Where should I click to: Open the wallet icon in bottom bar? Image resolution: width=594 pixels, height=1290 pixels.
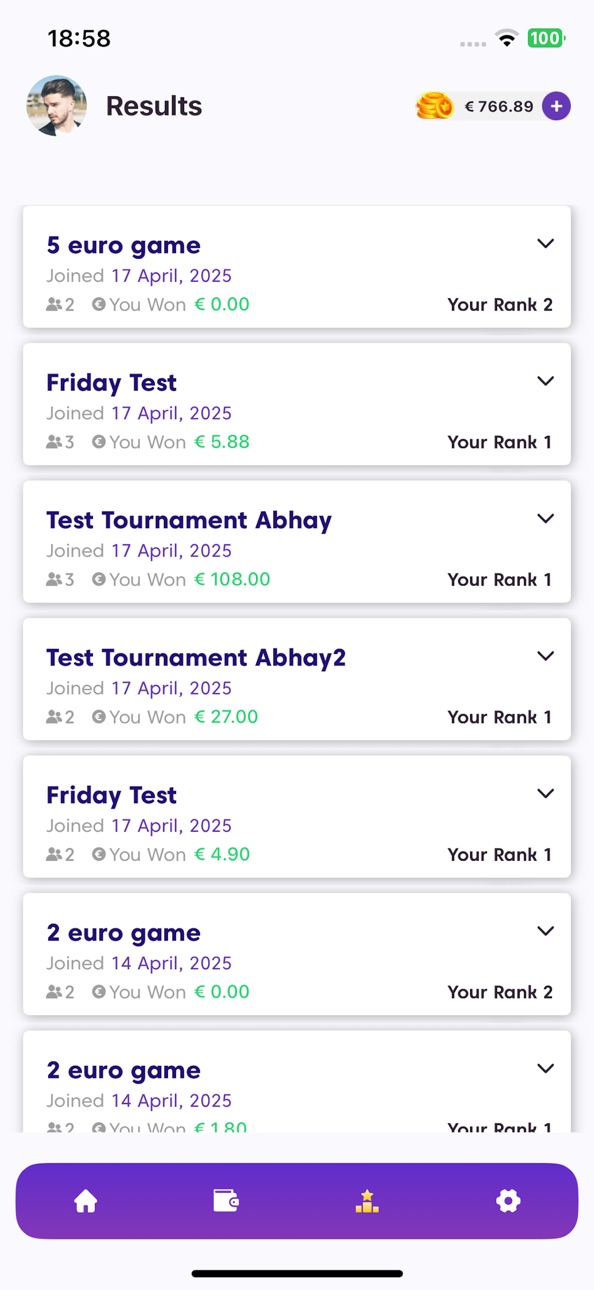[226, 1200]
